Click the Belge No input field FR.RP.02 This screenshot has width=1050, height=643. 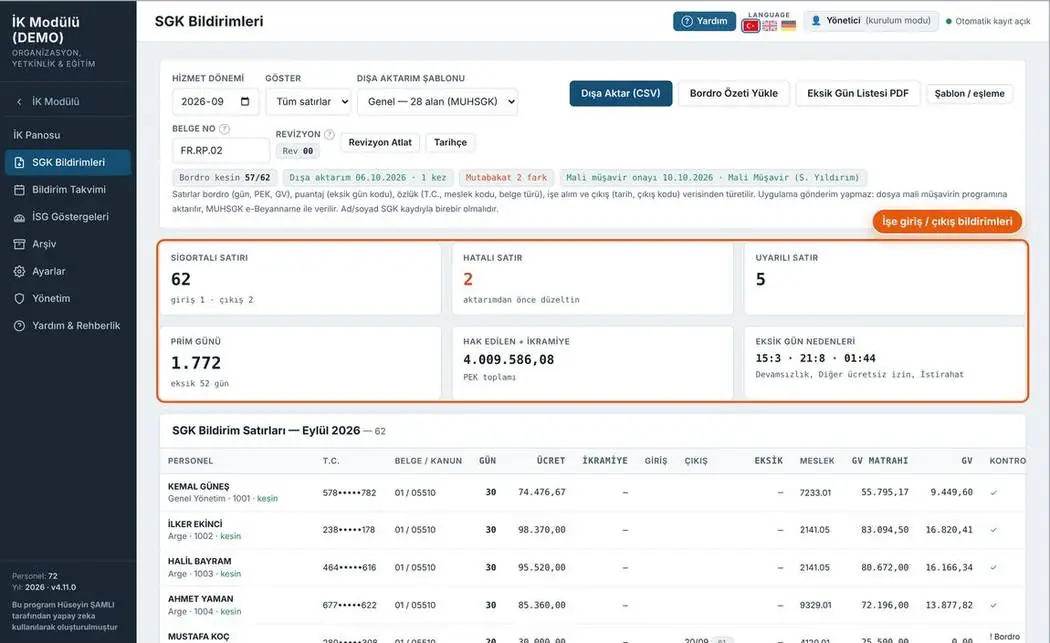(x=220, y=150)
